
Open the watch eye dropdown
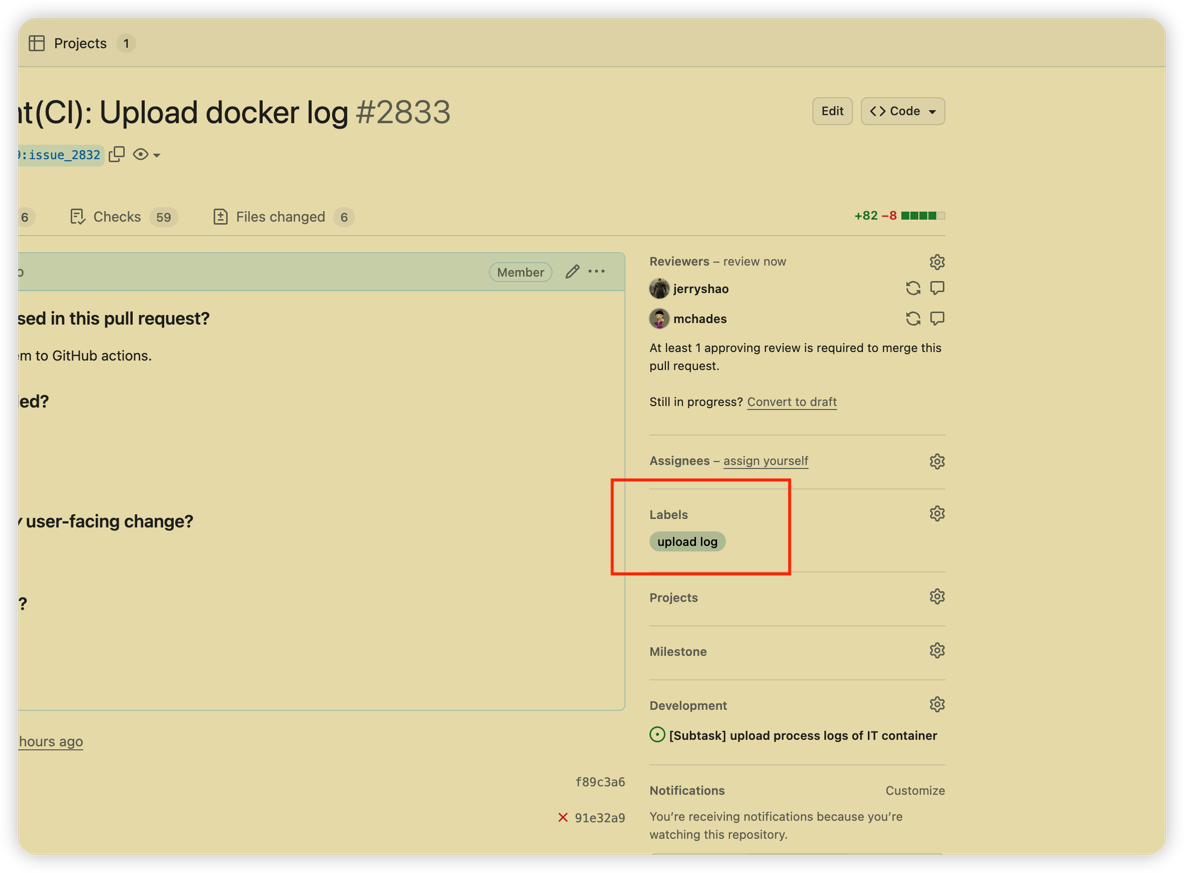146,154
